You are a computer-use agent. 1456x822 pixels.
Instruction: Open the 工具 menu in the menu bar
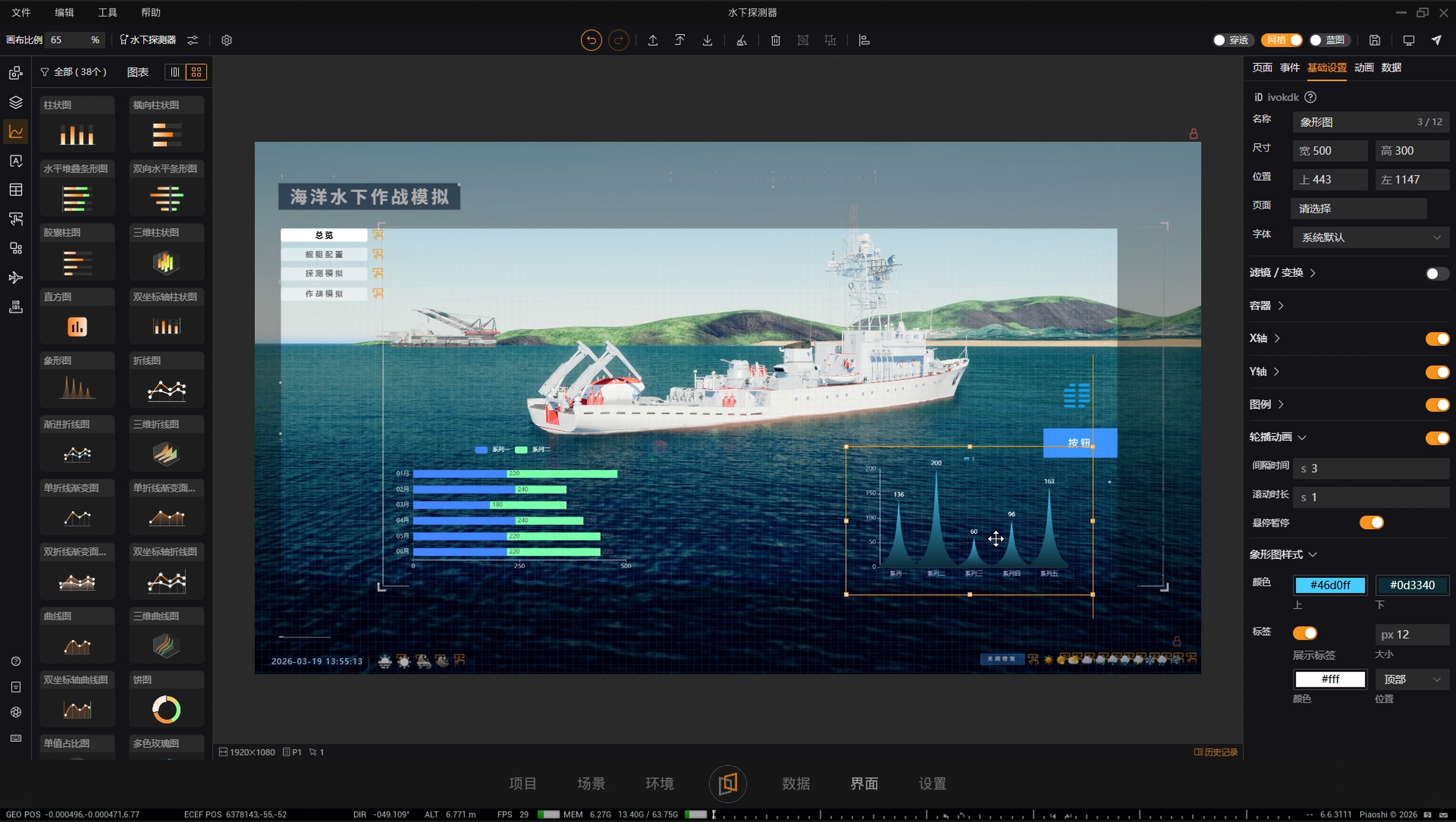107,12
